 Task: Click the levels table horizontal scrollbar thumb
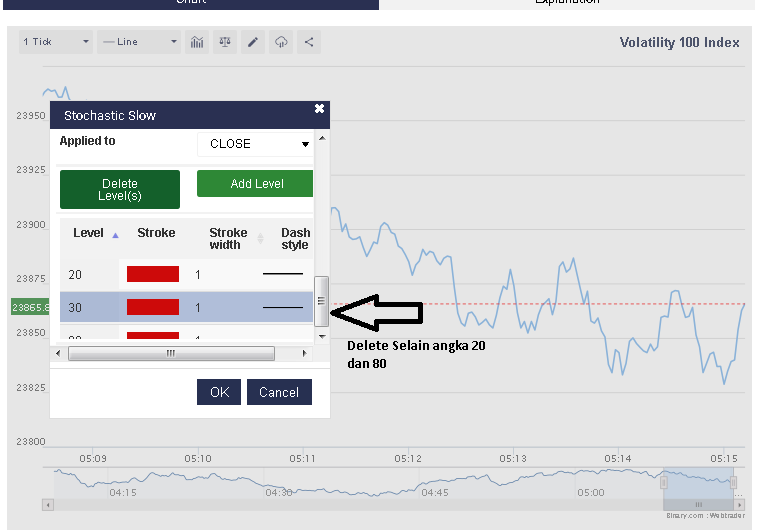(x=171, y=354)
